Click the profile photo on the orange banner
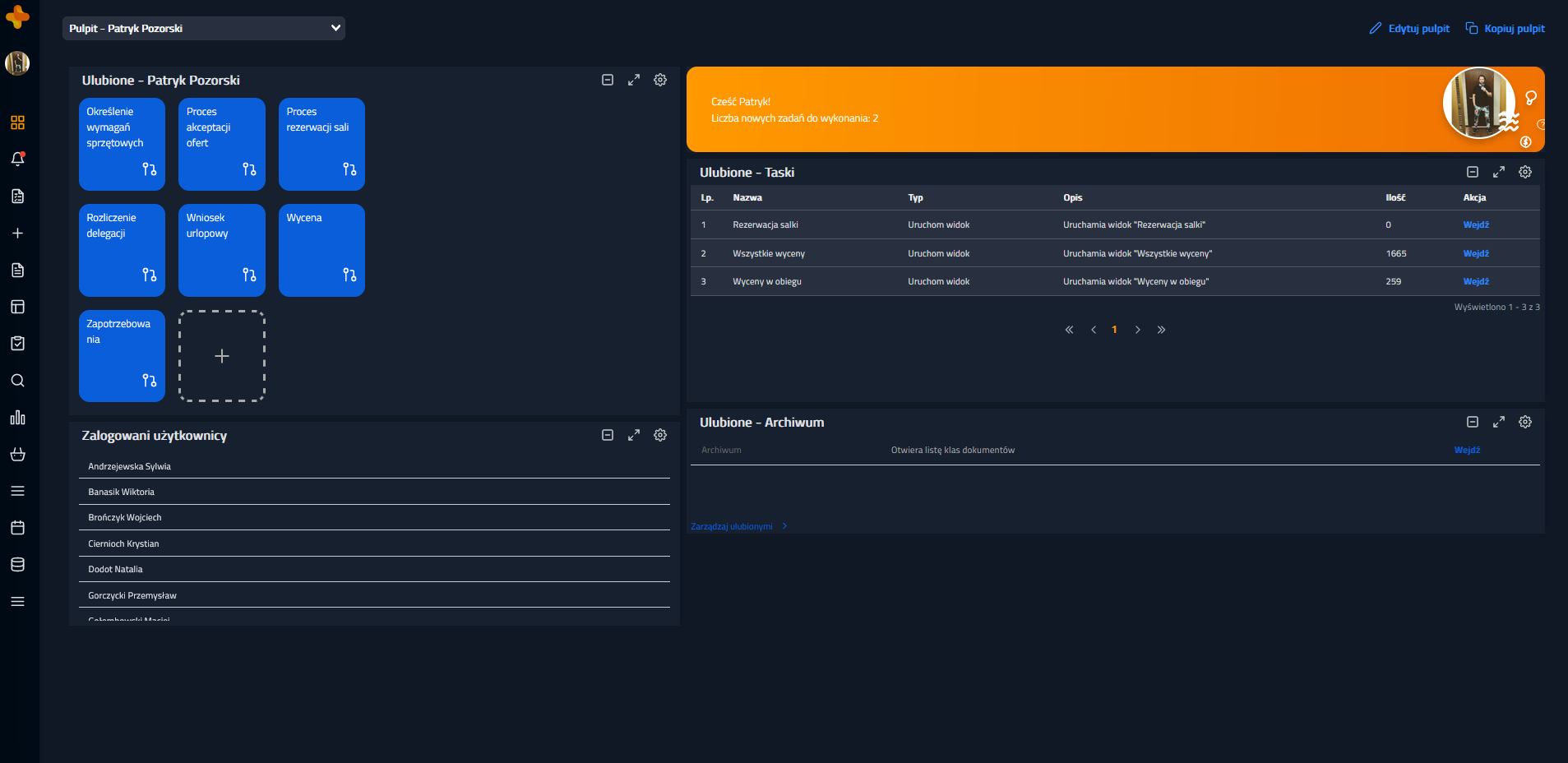1568x763 pixels. (x=1479, y=103)
